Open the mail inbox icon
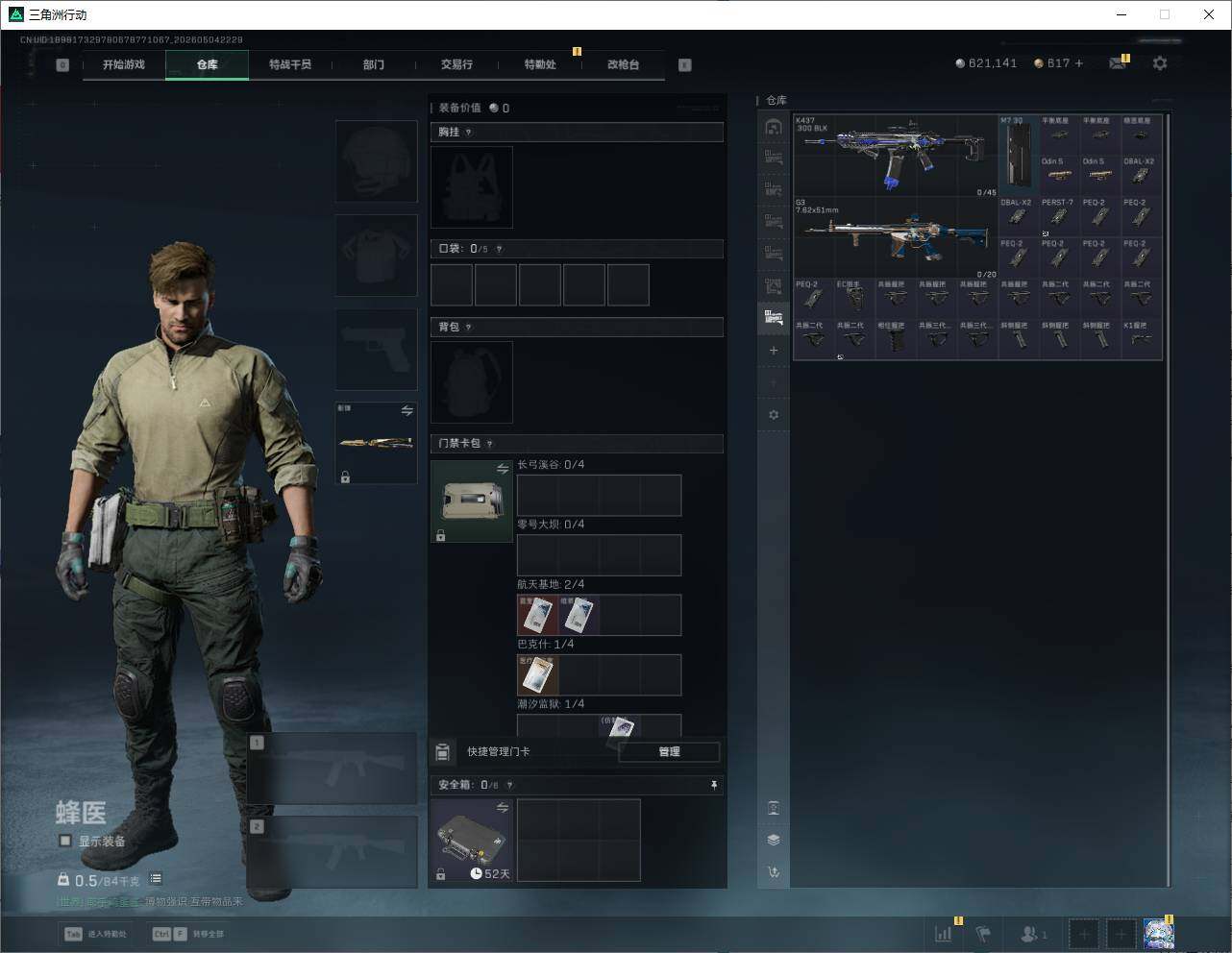The image size is (1232, 953). pos(1118,63)
